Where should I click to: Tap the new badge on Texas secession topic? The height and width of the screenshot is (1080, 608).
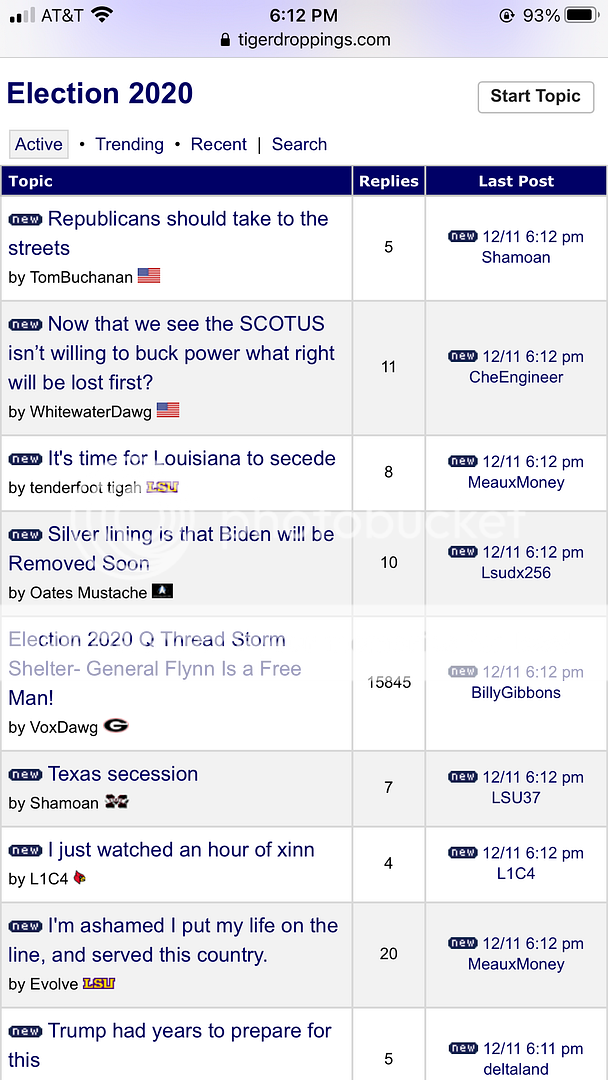(25, 775)
